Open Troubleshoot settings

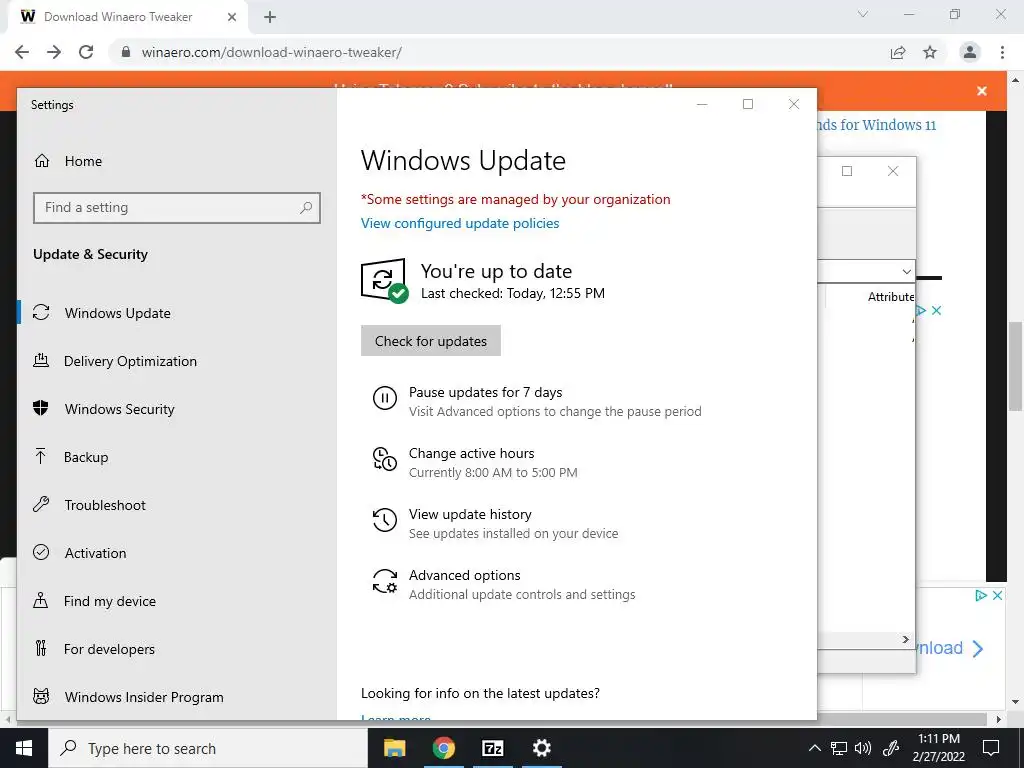[x=104, y=505]
